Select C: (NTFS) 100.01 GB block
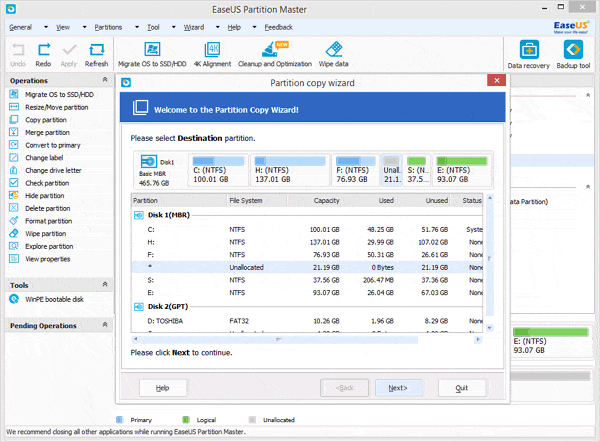 [218, 170]
